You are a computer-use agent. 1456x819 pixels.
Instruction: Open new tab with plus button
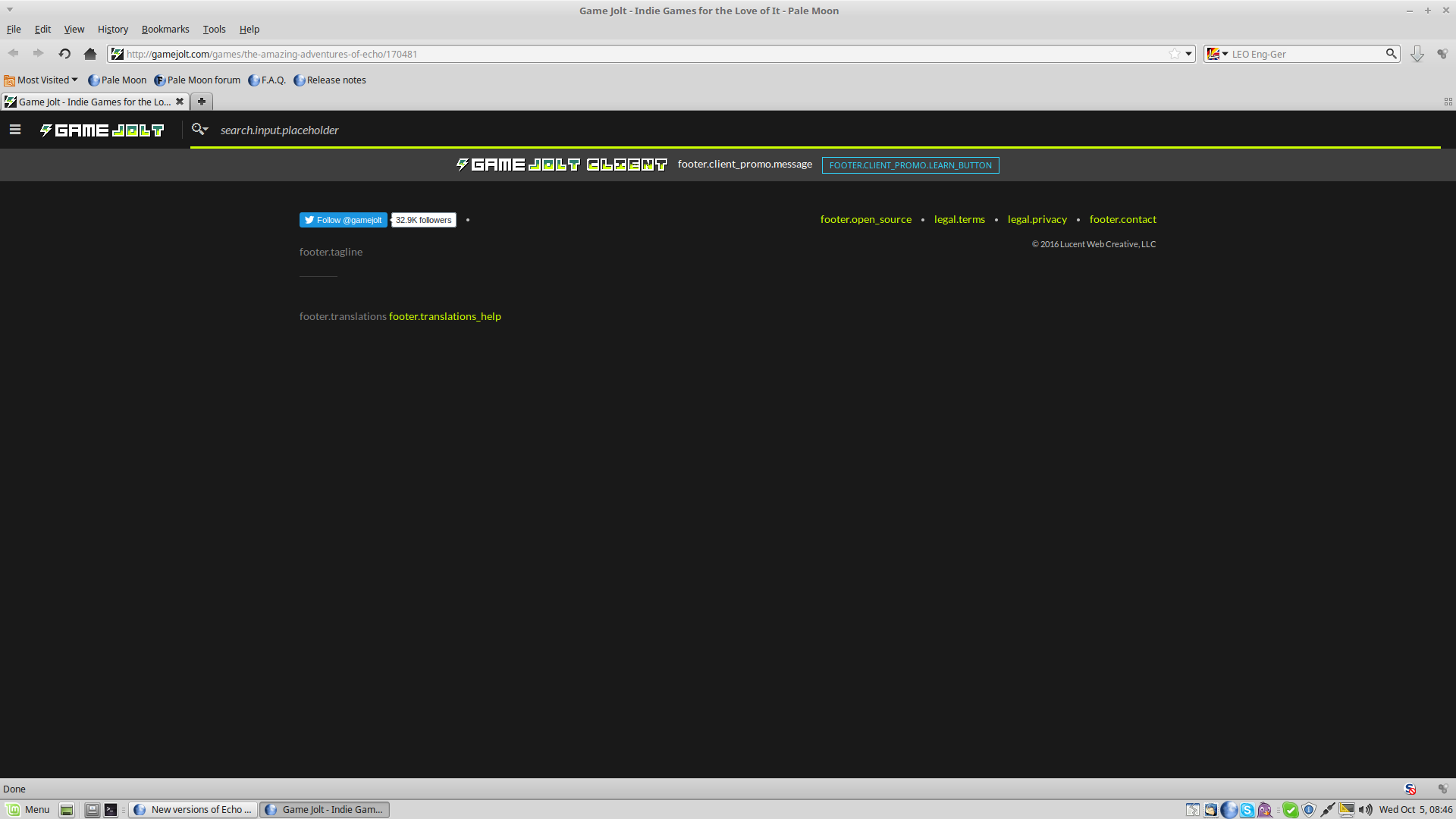(x=202, y=102)
